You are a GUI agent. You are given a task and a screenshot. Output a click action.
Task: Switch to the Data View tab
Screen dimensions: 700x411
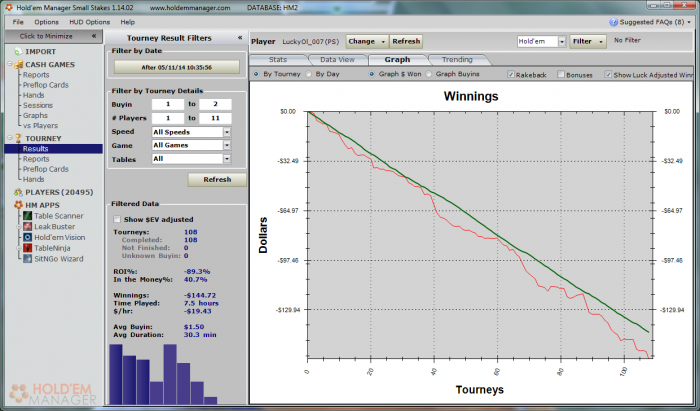337,60
